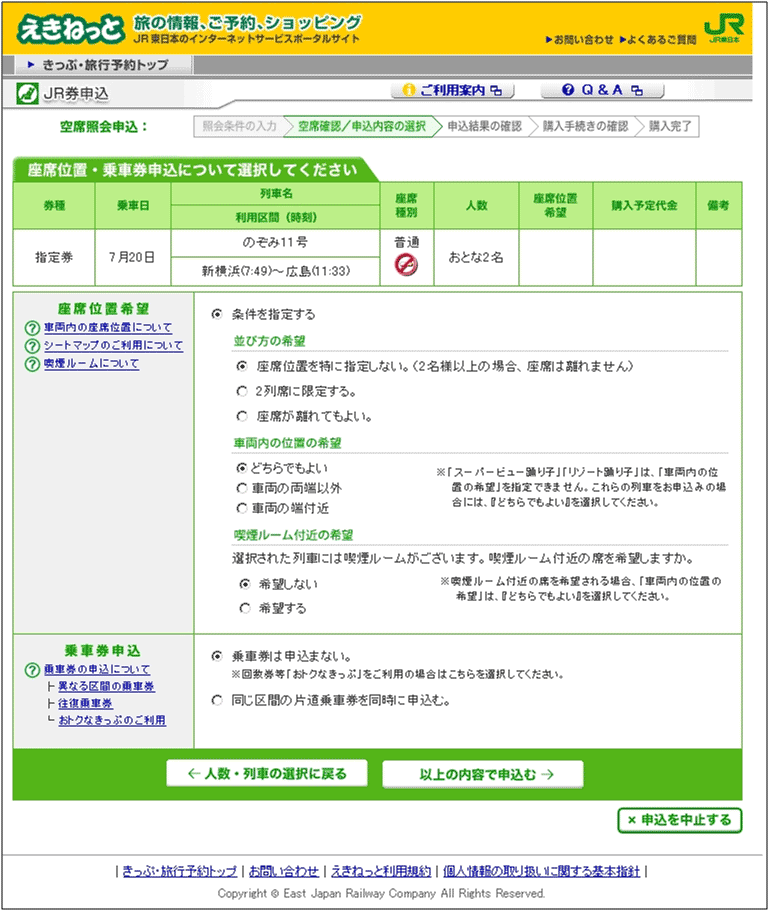Viewport: 769px width, 911px height.
Task: Select 車両の端付近 option
Action: click(x=242, y=509)
